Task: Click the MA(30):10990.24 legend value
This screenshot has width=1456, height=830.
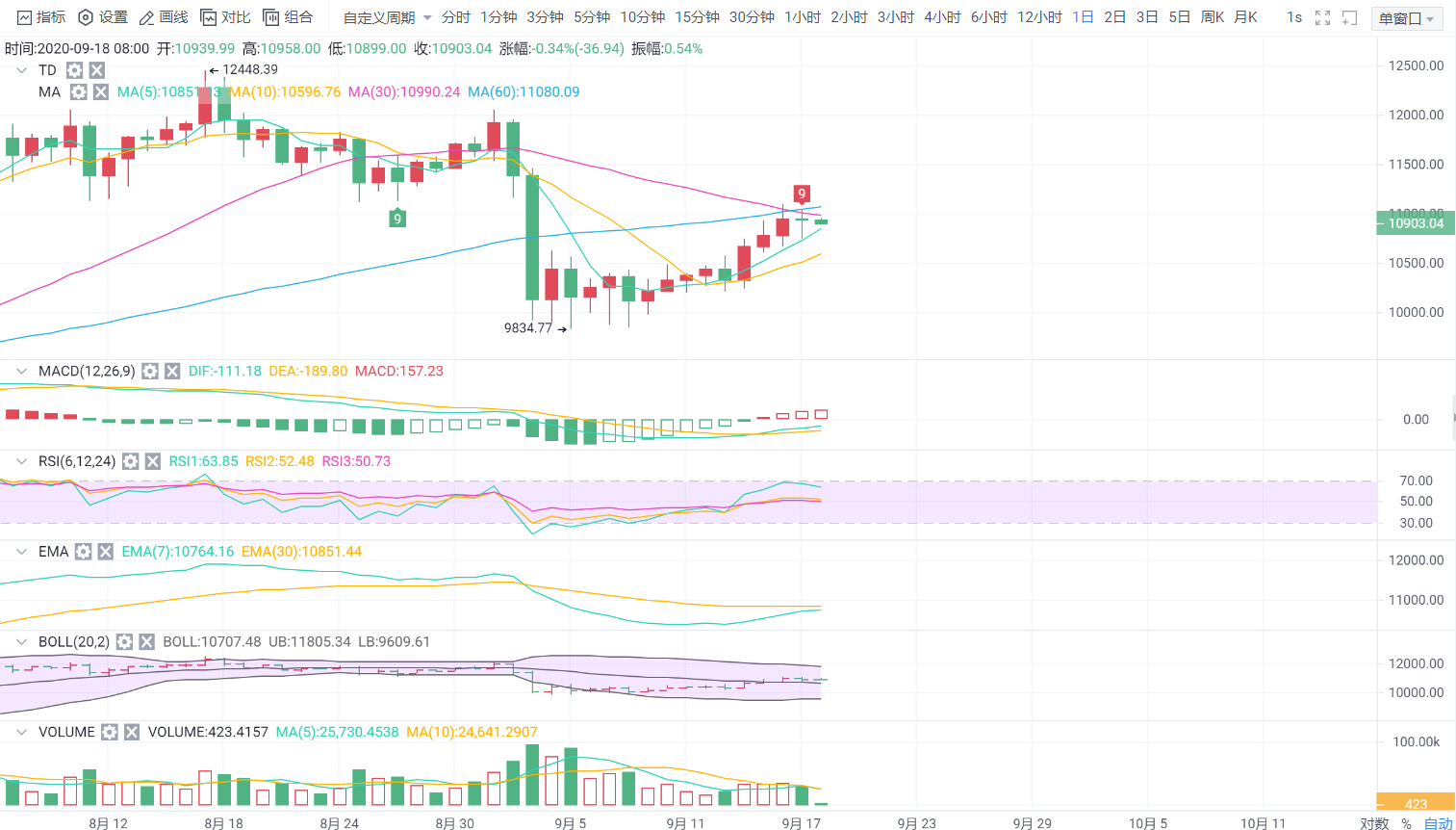Action: [404, 92]
